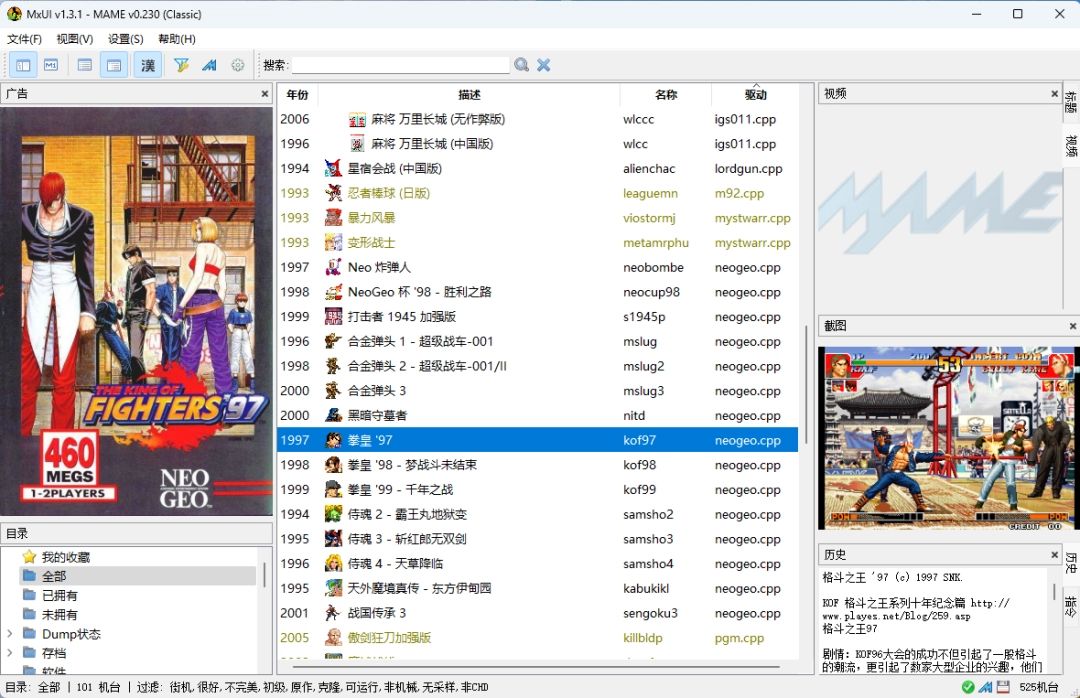Expand the 软件 tree node

pos(10,672)
